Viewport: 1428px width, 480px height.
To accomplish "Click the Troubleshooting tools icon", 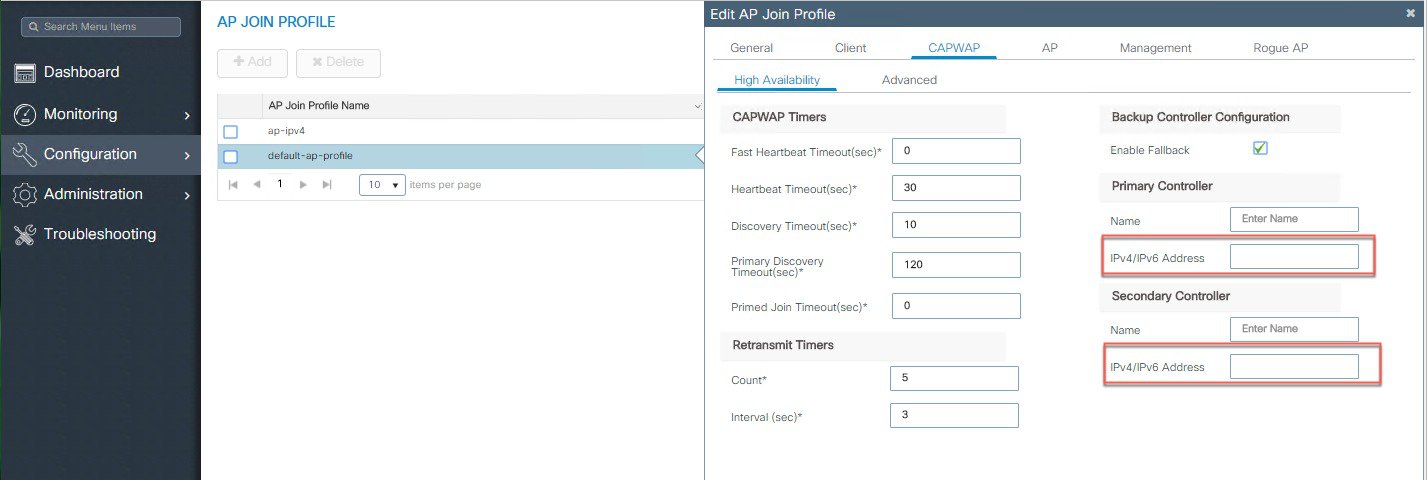I will point(25,234).
